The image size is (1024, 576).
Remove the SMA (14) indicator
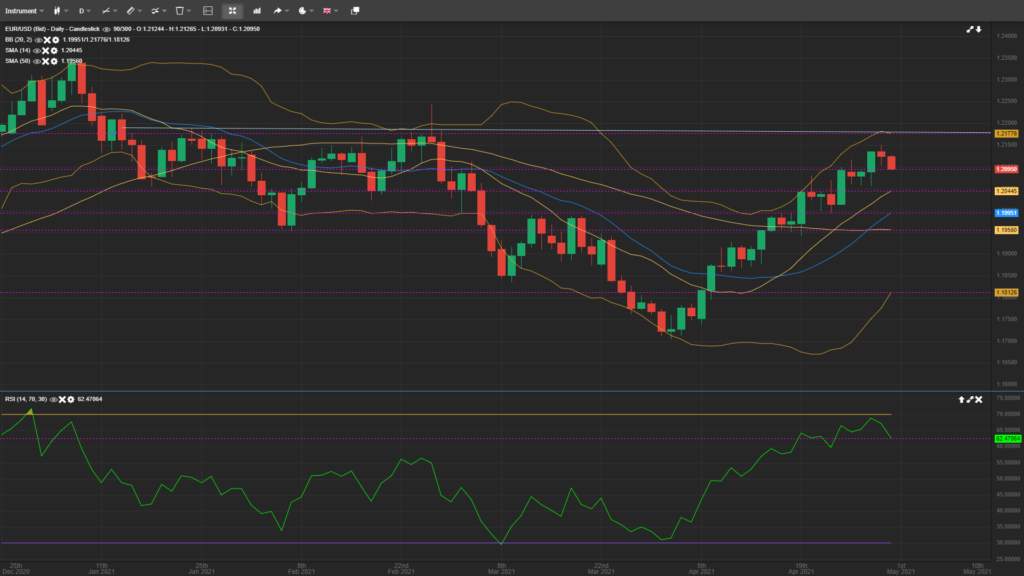point(45,50)
